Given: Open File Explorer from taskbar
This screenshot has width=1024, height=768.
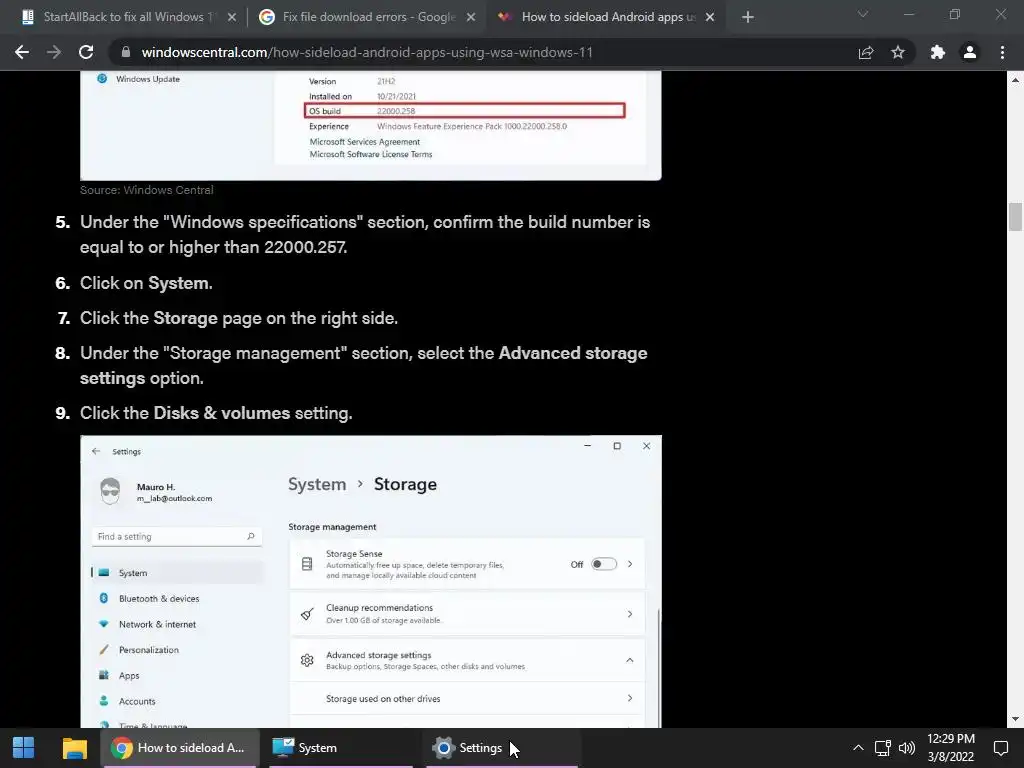Looking at the screenshot, I should click(x=74, y=748).
